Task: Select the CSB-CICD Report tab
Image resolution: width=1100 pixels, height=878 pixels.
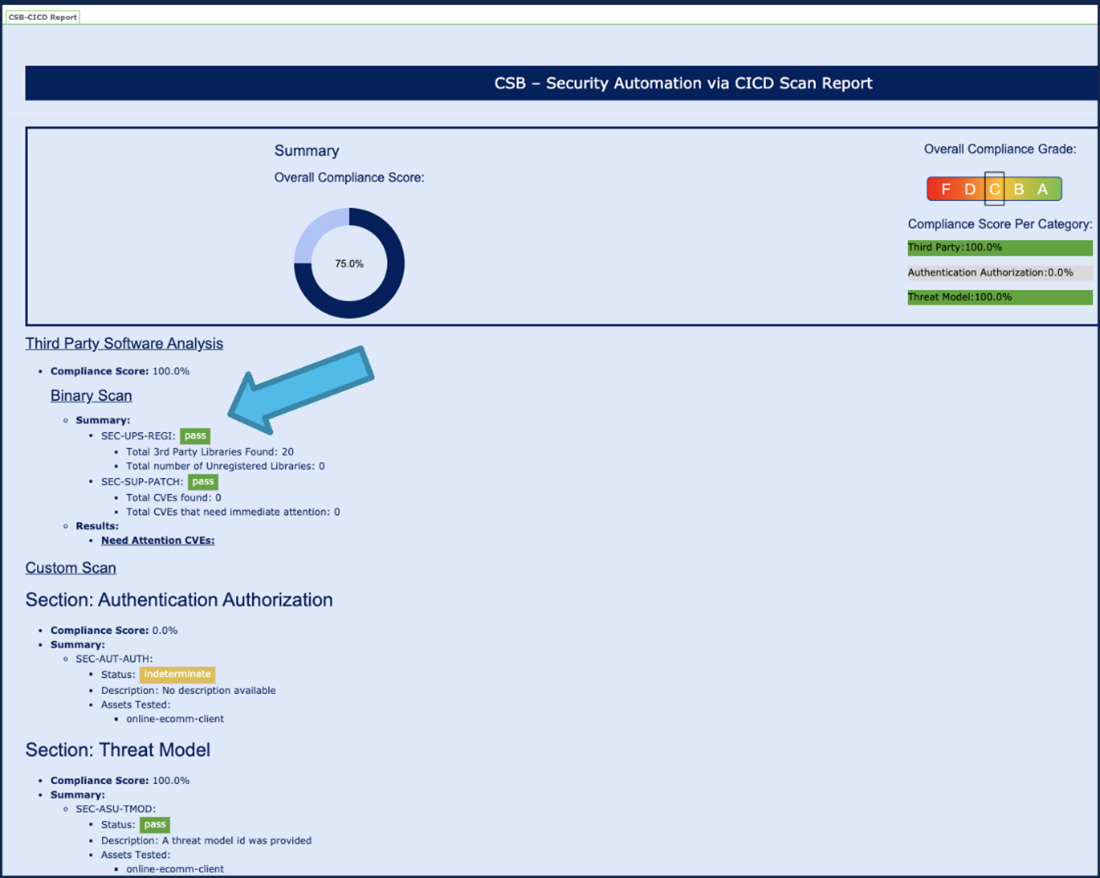Action: [x=42, y=17]
